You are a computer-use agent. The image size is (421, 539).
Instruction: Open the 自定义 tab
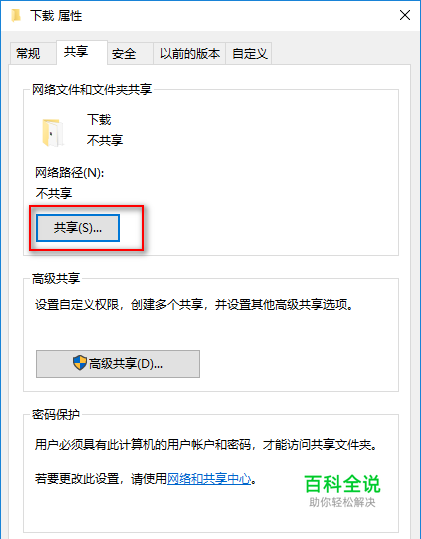point(249,54)
